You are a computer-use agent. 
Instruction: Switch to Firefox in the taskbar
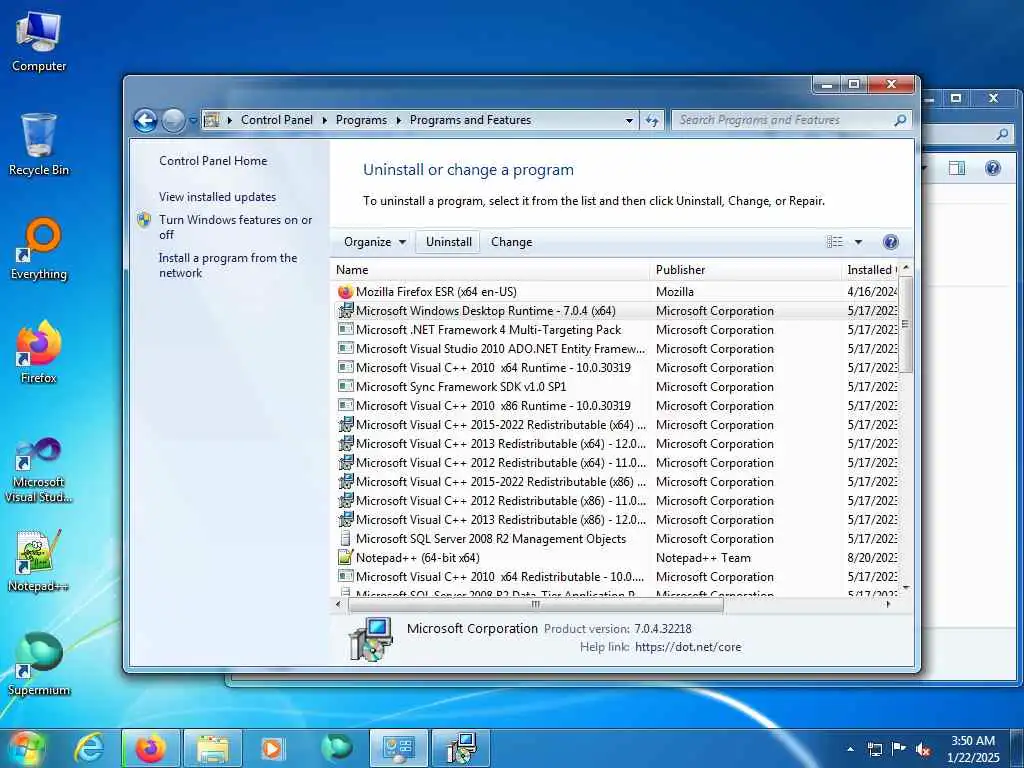click(150, 748)
